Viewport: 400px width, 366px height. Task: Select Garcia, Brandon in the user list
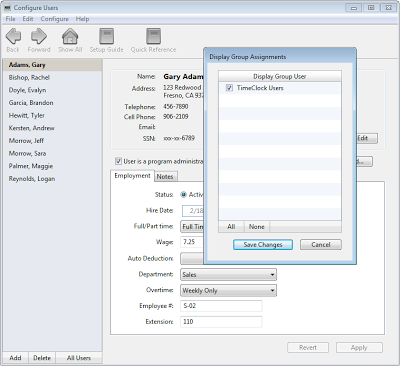click(x=52, y=103)
